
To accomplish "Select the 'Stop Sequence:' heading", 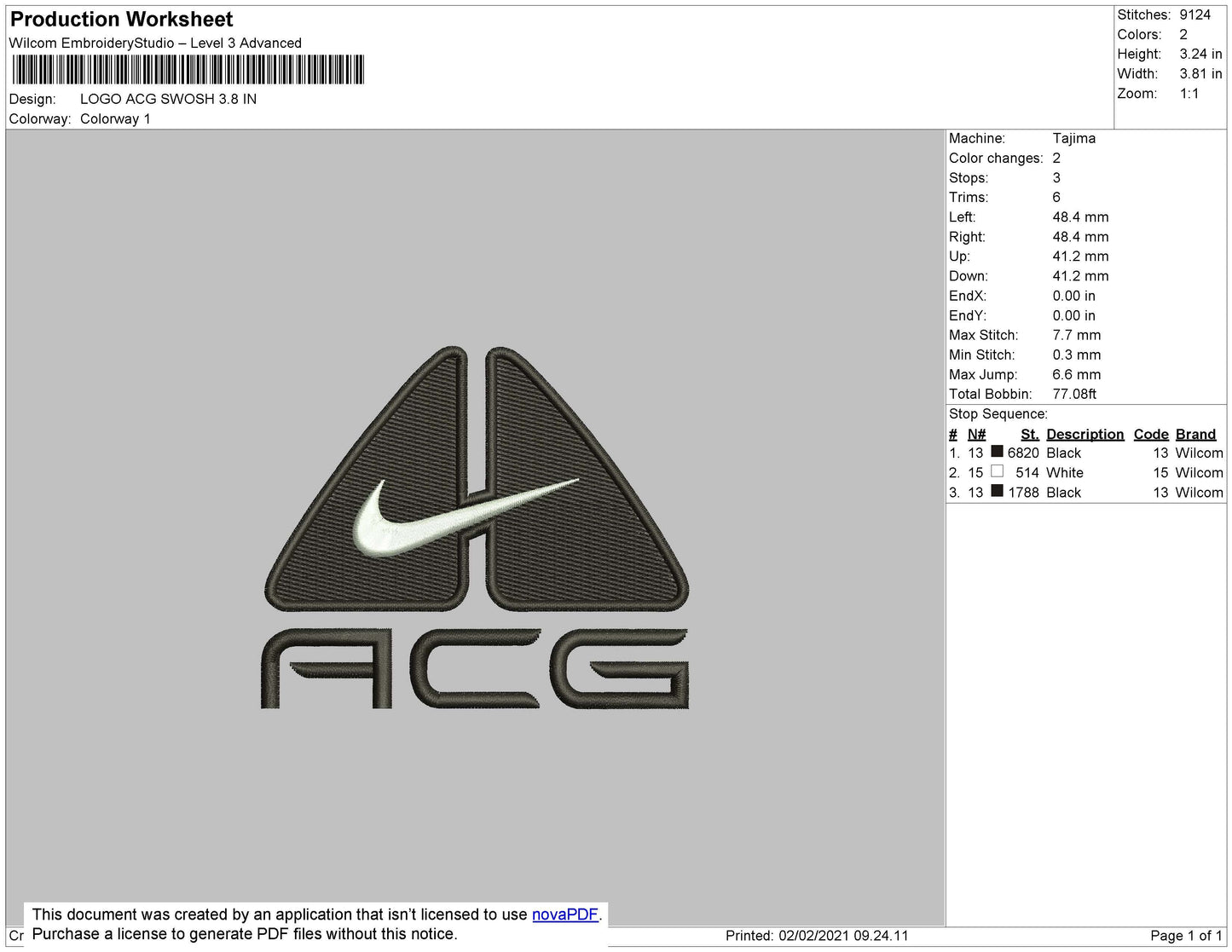I will click(x=998, y=413).
